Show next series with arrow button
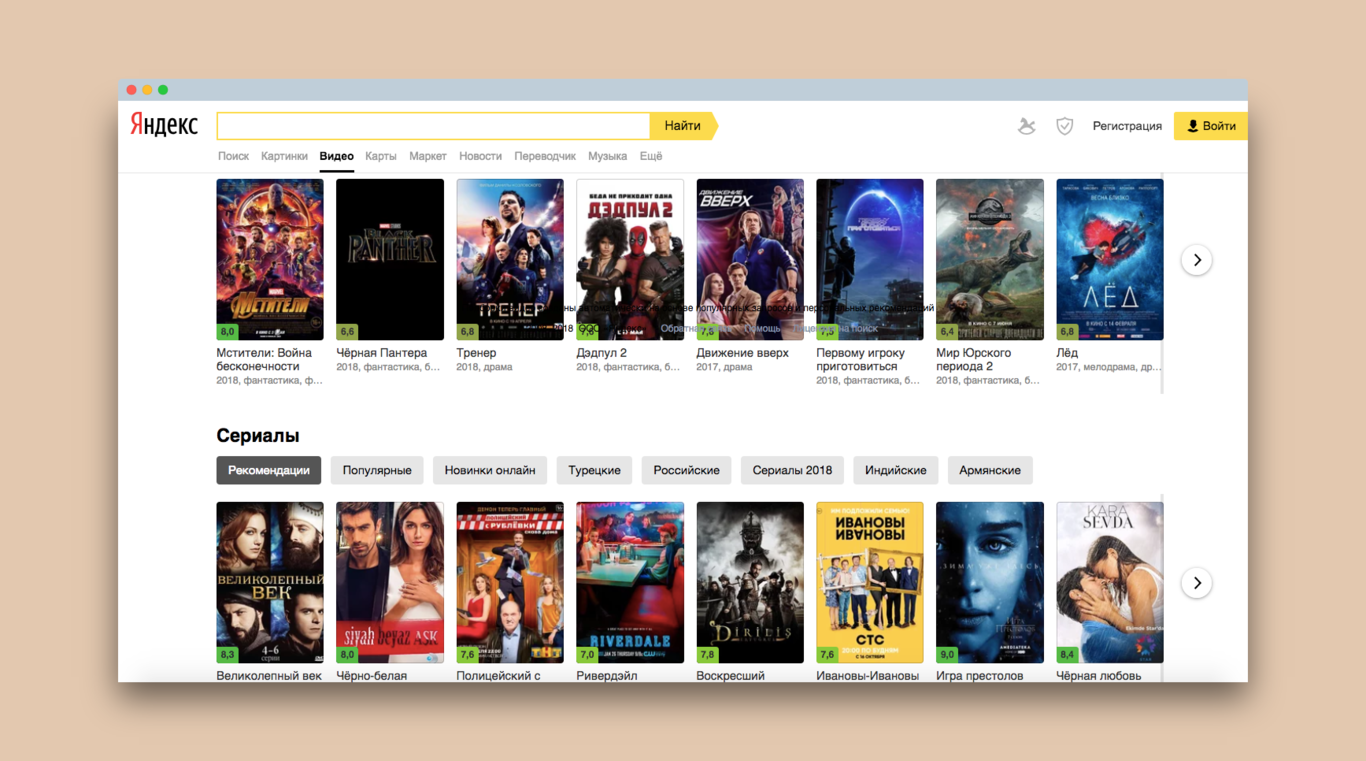This screenshot has height=761, width=1366. pos(1197,583)
